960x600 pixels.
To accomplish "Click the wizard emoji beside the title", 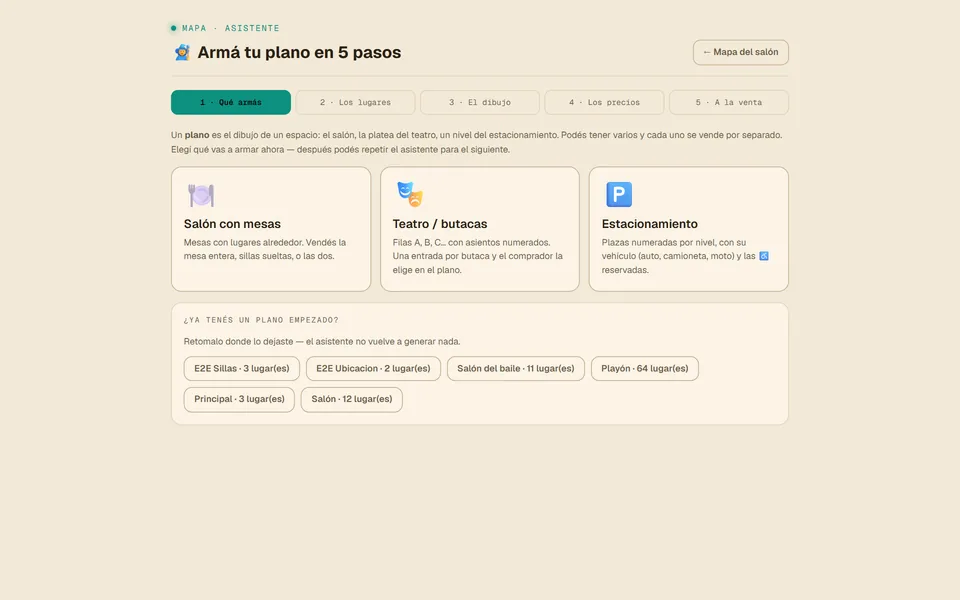I will coord(182,53).
